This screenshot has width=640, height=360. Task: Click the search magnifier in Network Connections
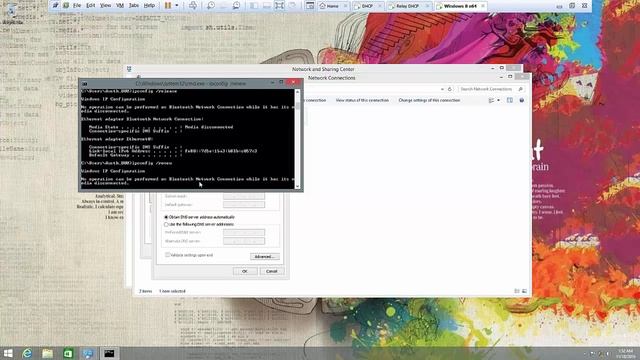(x=520, y=89)
